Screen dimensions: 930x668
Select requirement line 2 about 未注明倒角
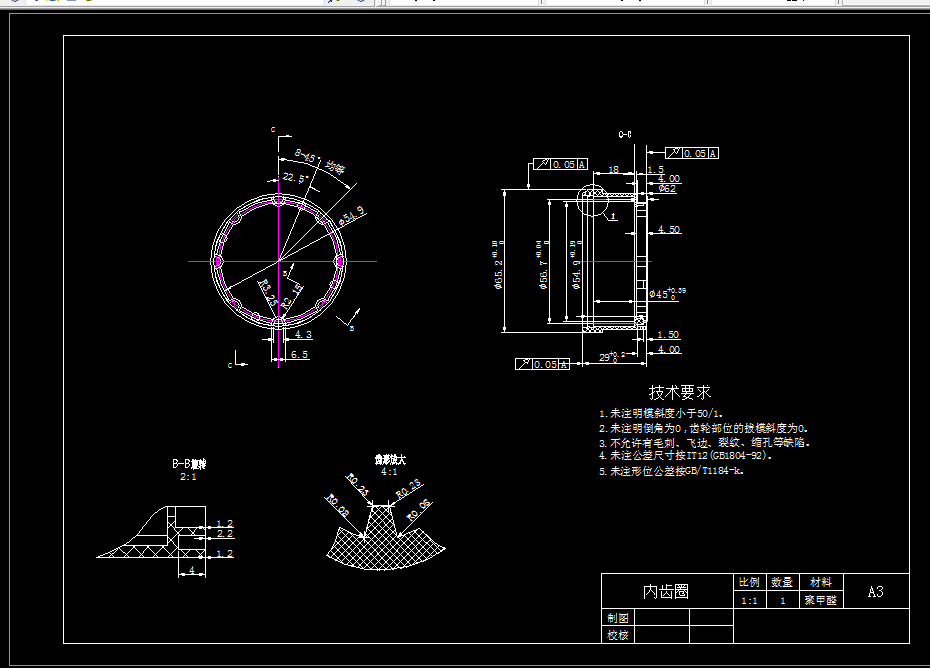(x=703, y=428)
